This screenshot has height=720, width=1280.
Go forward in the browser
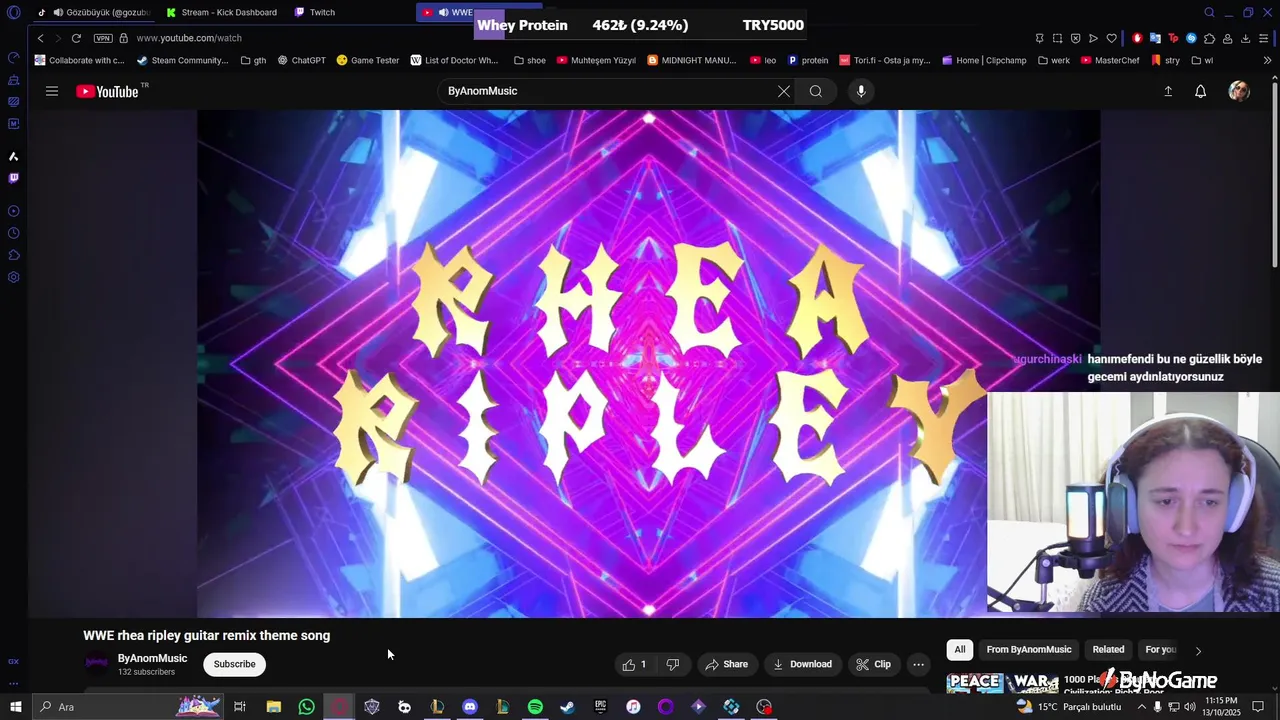[x=57, y=38]
